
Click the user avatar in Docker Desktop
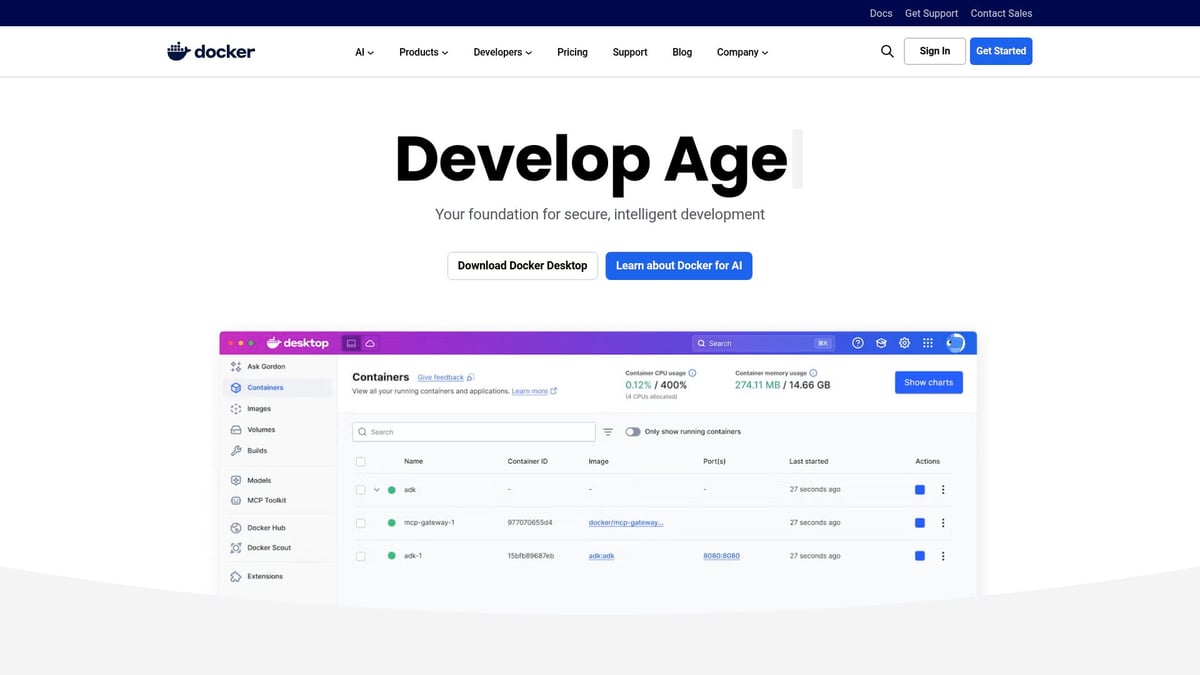tap(955, 343)
